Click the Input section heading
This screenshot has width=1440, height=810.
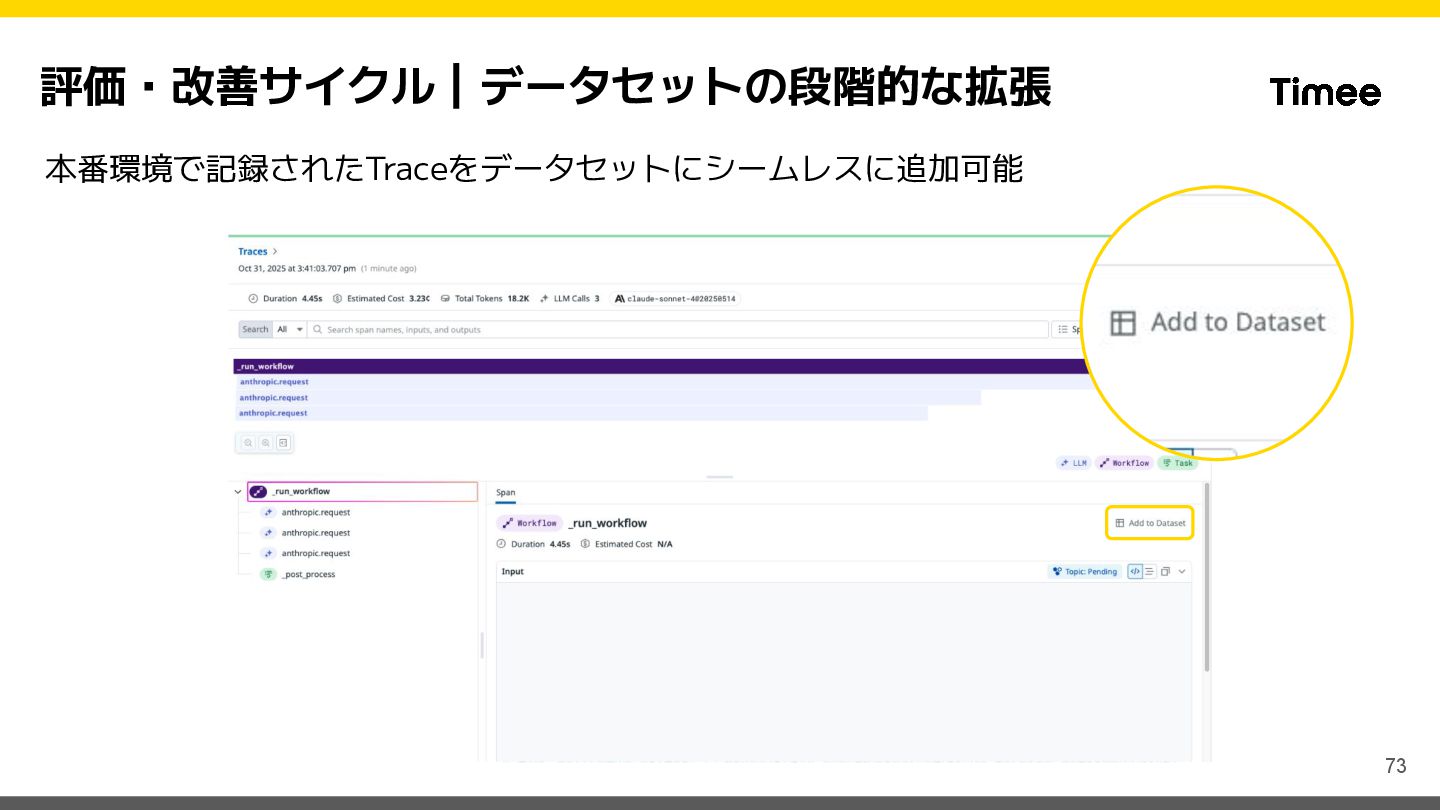point(512,572)
